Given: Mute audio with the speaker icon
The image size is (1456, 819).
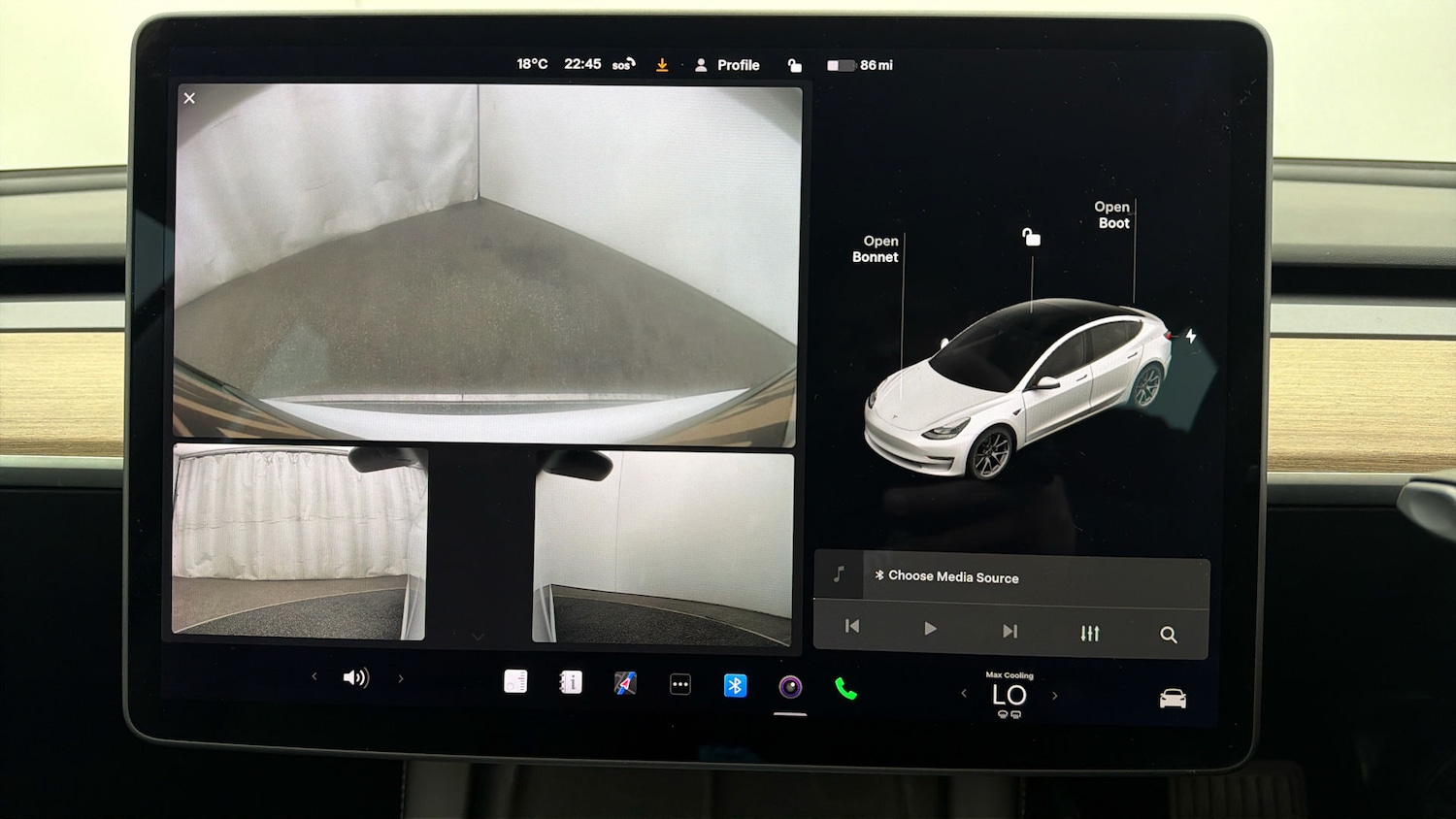Looking at the screenshot, I should (357, 677).
